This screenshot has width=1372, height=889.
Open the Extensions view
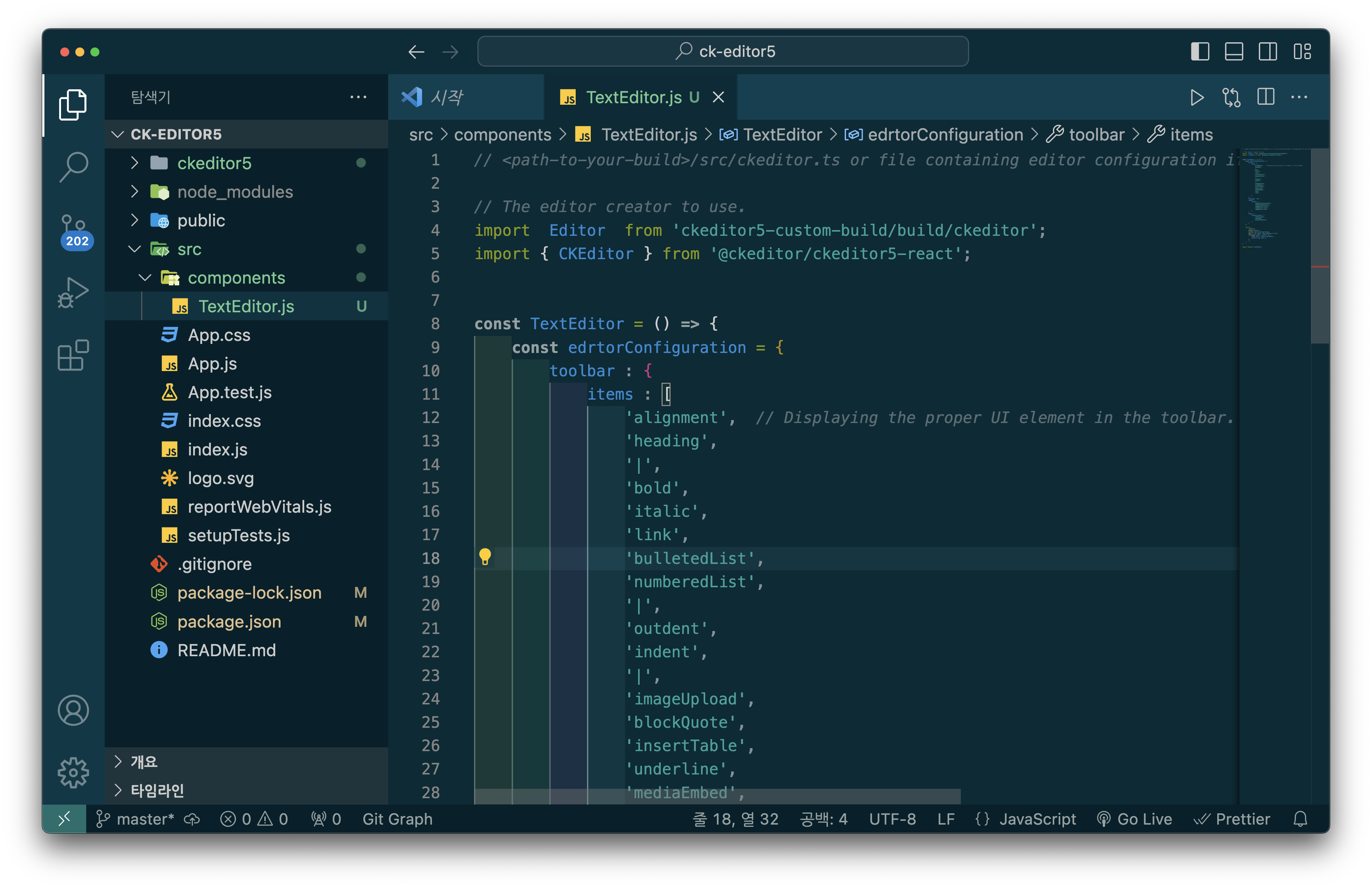coord(73,355)
